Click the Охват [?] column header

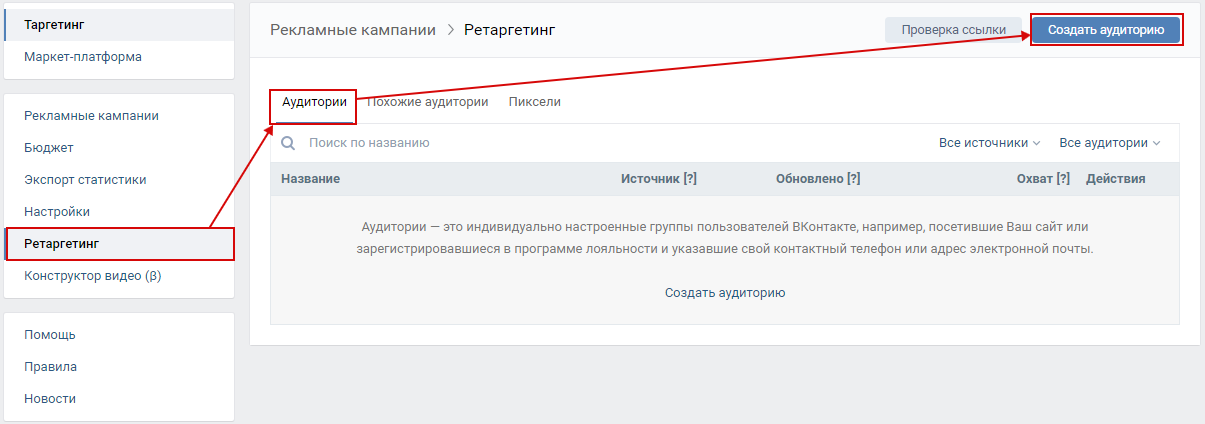[1043, 179]
